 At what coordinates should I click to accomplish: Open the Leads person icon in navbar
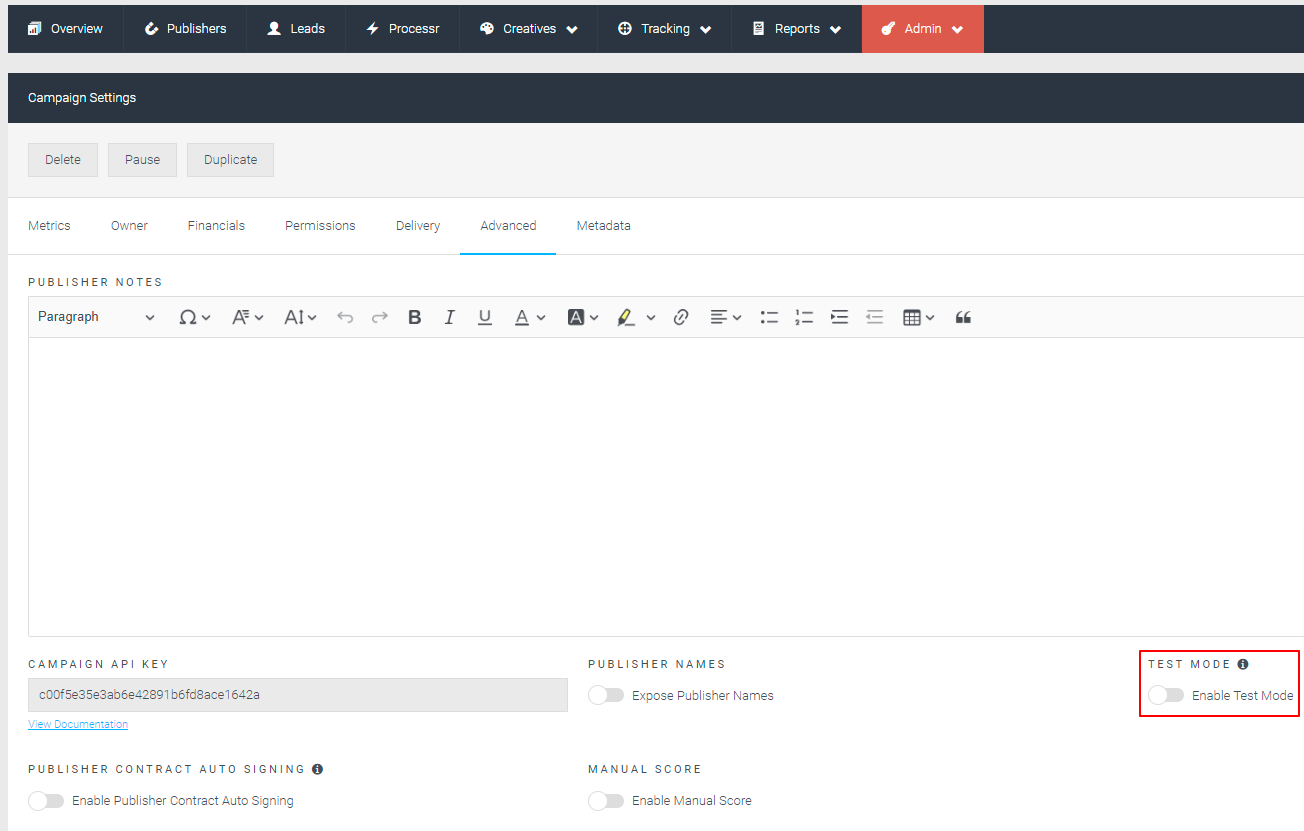tap(274, 29)
